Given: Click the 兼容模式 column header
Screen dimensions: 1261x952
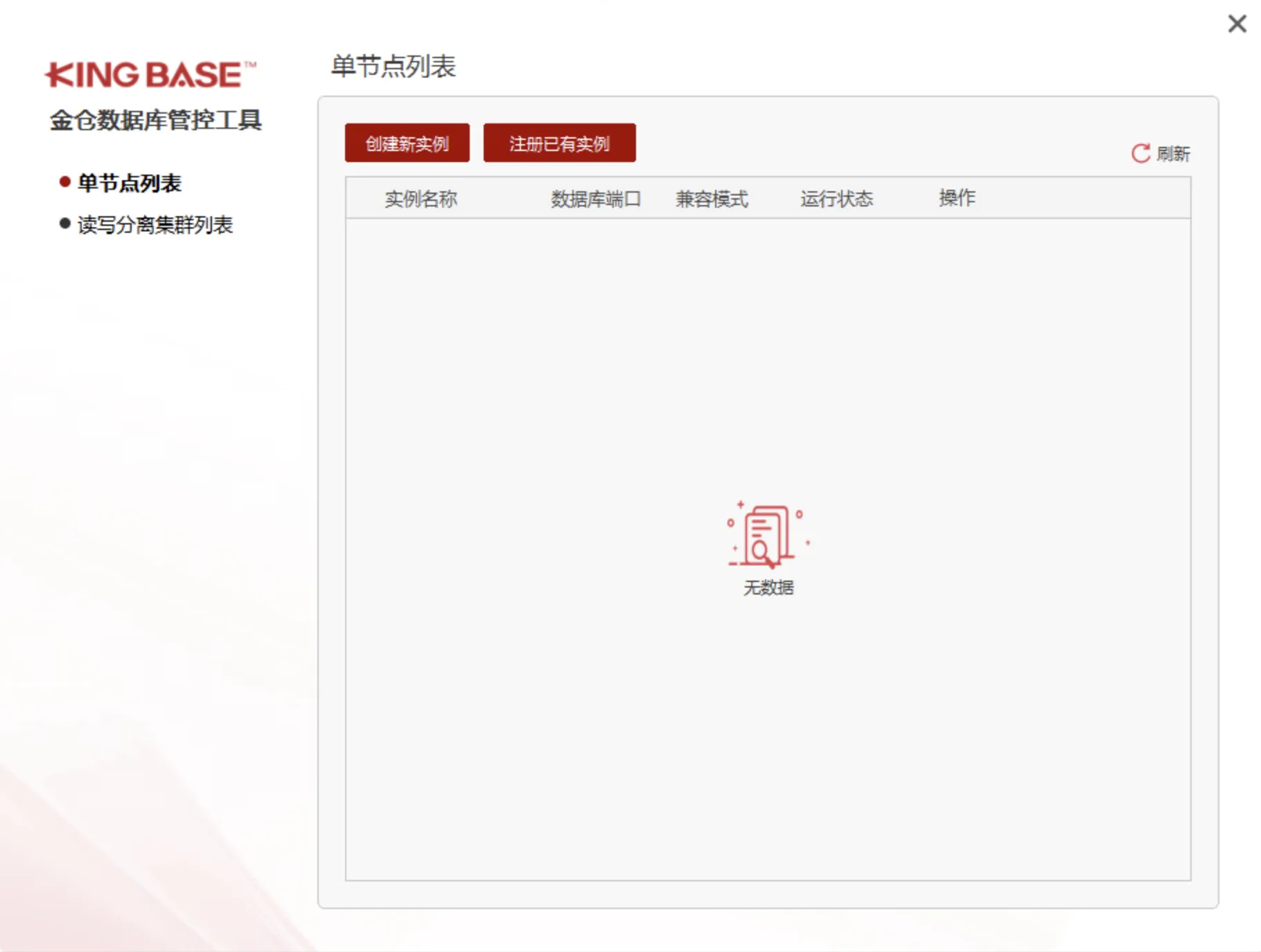Looking at the screenshot, I should pyautogui.click(x=712, y=198).
